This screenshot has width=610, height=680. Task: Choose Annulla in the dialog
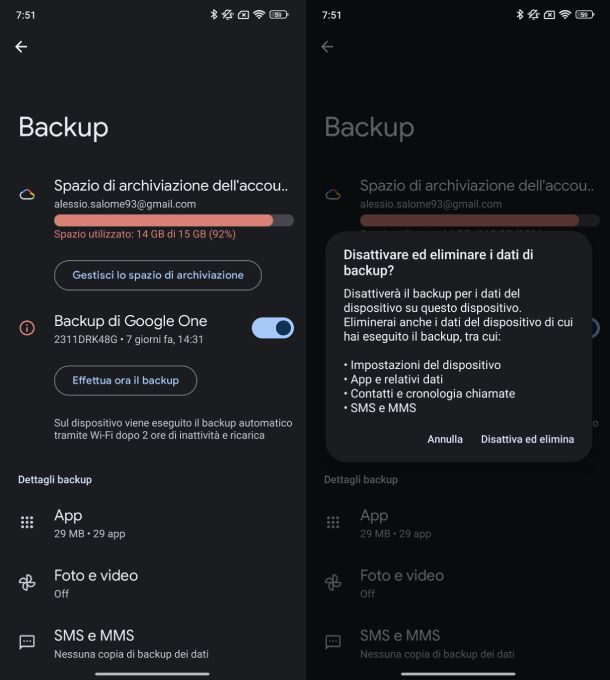click(x=445, y=439)
